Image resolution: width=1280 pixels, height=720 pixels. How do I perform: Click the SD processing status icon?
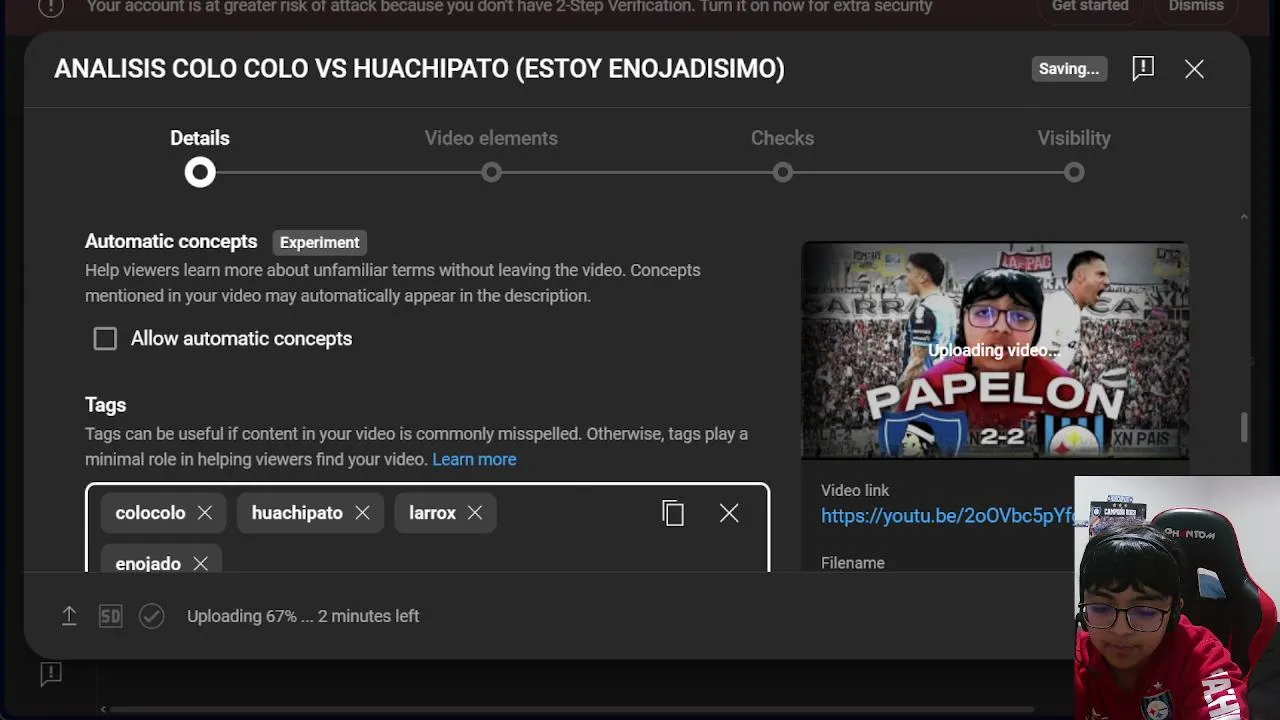[110, 616]
